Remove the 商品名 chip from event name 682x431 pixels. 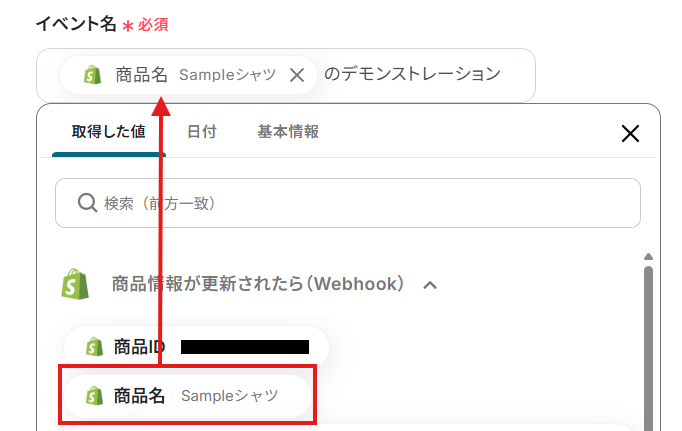297,75
